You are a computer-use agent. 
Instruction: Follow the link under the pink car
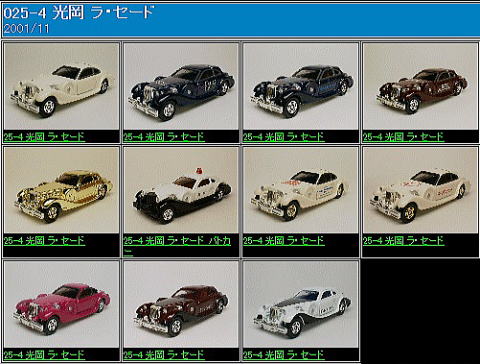coord(44,354)
